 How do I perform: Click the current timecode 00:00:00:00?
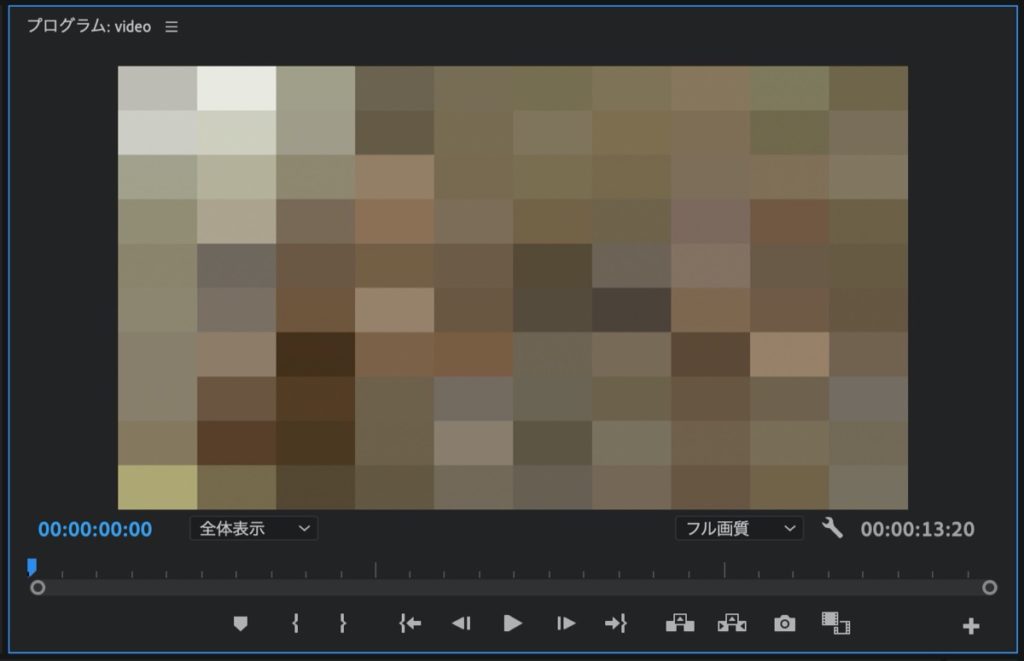click(x=95, y=529)
